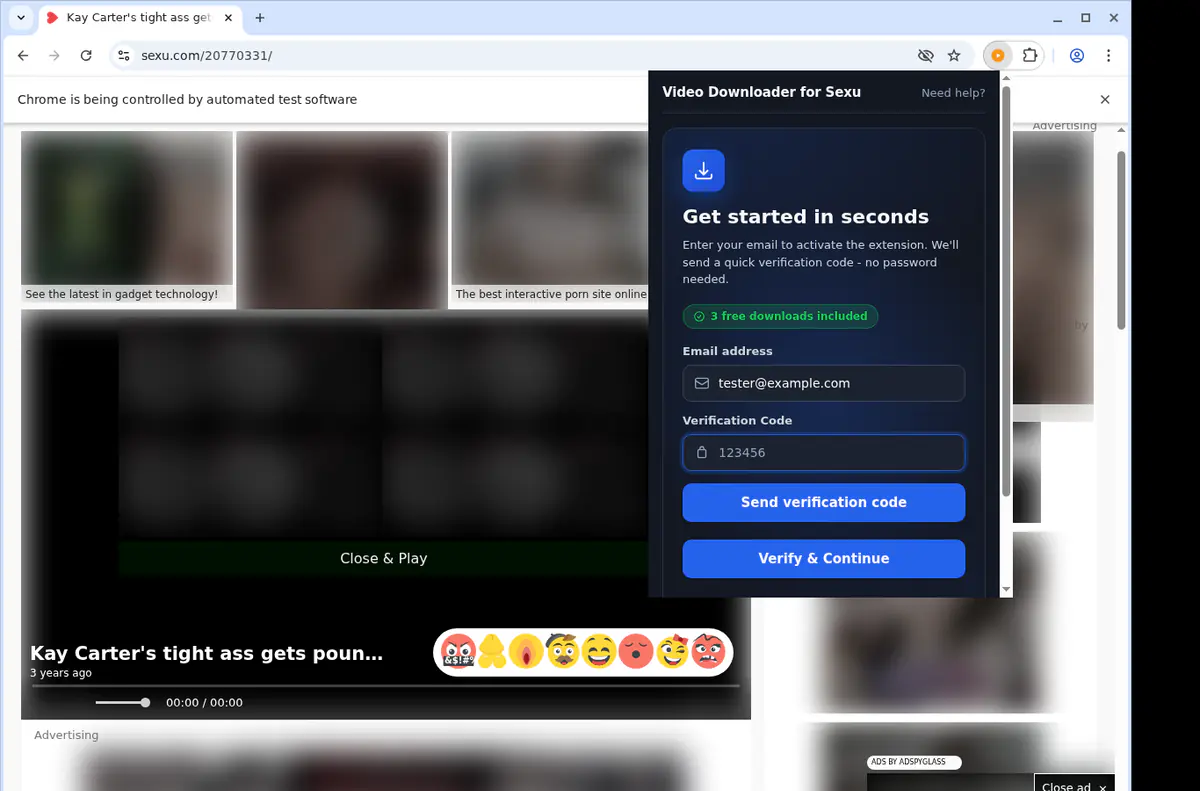Select the active browser tab
1200x791 pixels.
[x=138, y=18]
